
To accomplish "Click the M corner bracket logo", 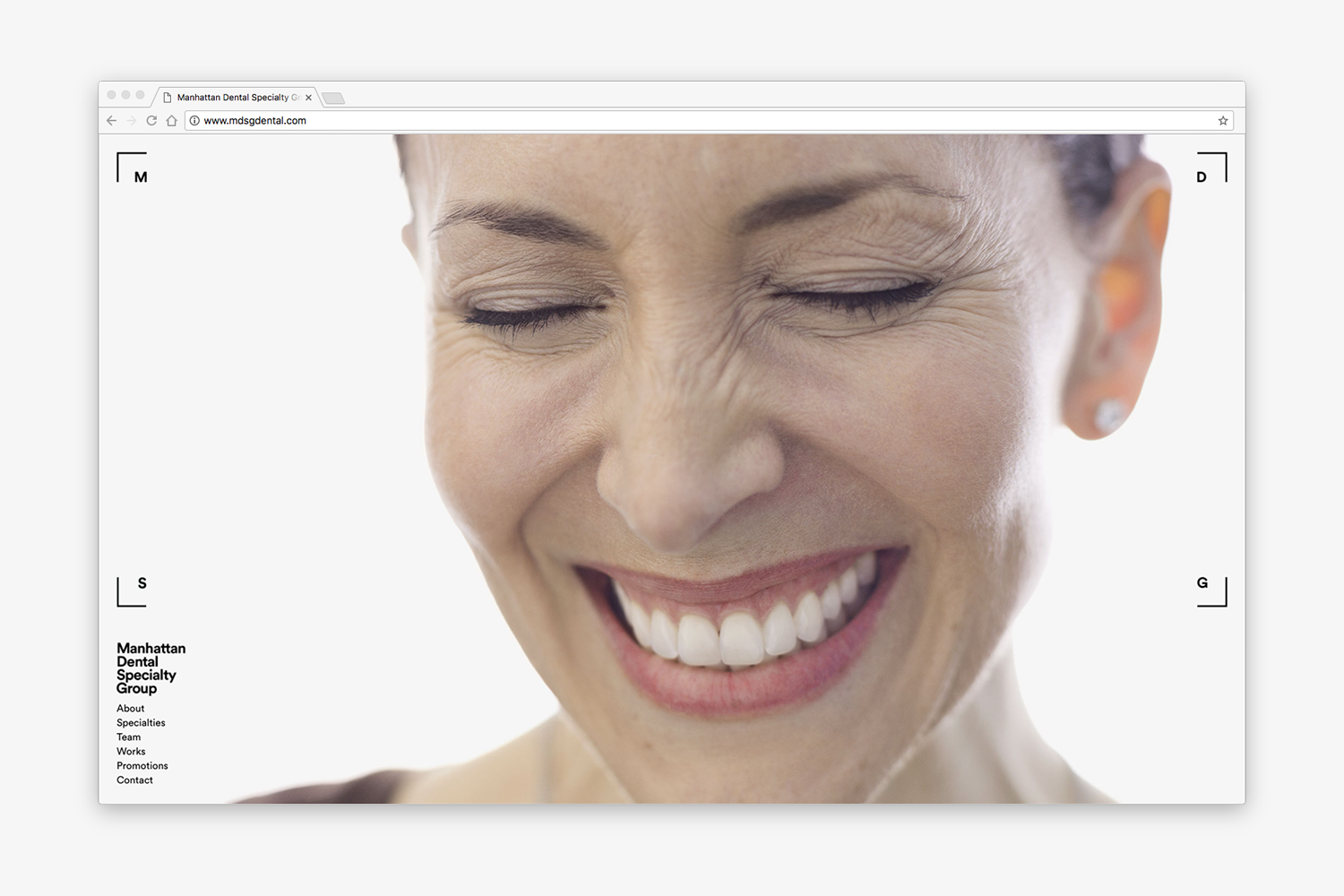I will point(133,168).
